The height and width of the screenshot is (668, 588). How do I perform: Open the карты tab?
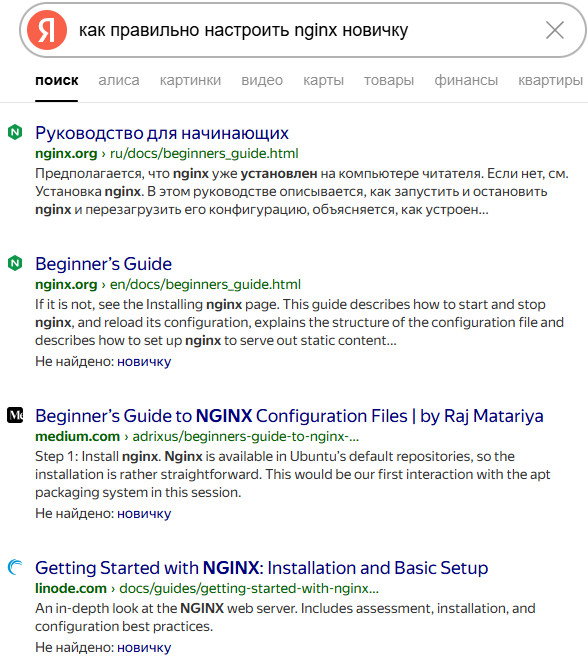pyautogui.click(x=323, y=80)
